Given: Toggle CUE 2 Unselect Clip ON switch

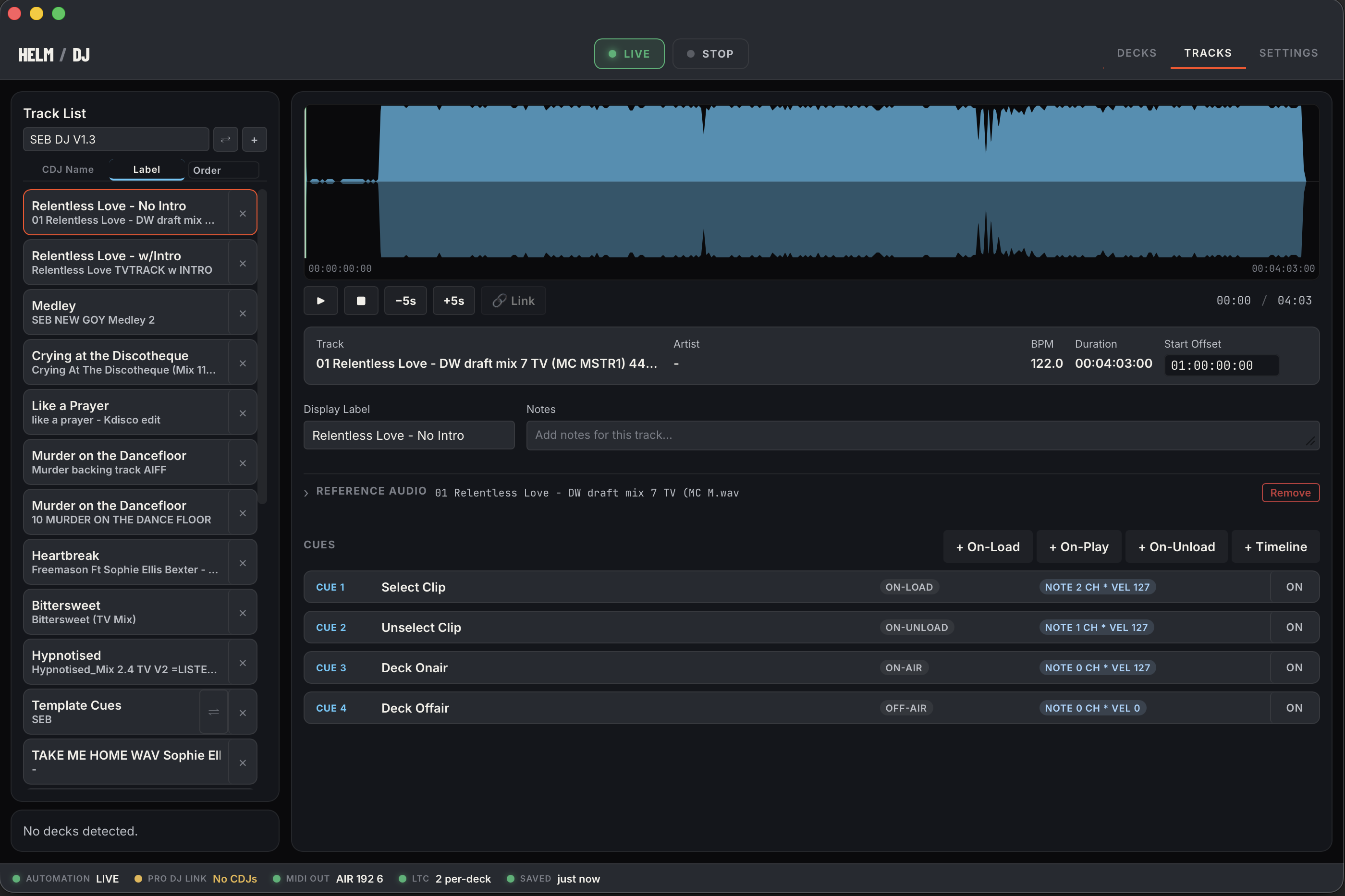Looking at the screenshot, I should point(1294,628).
